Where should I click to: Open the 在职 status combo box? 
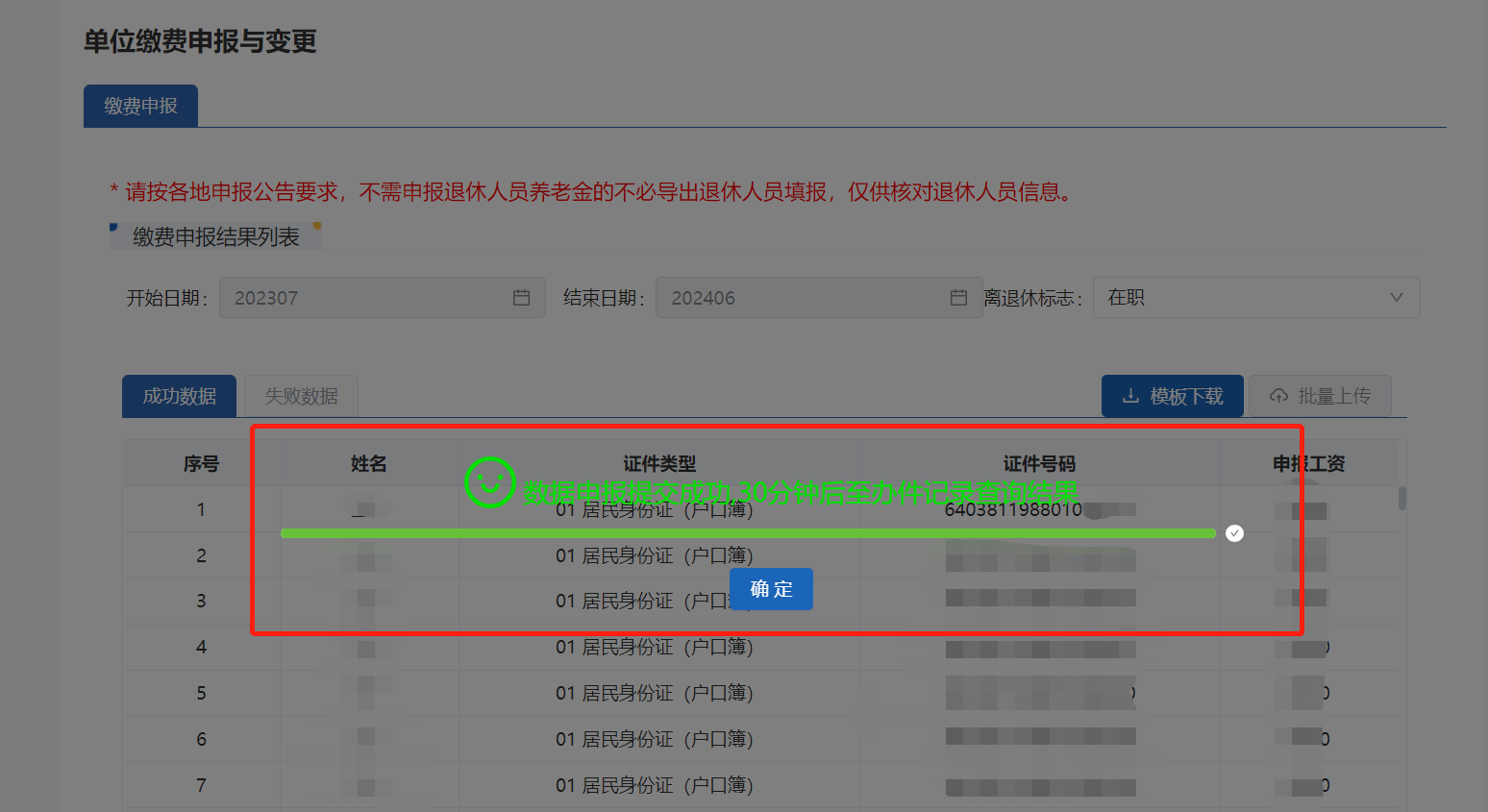click(1256, 298)
